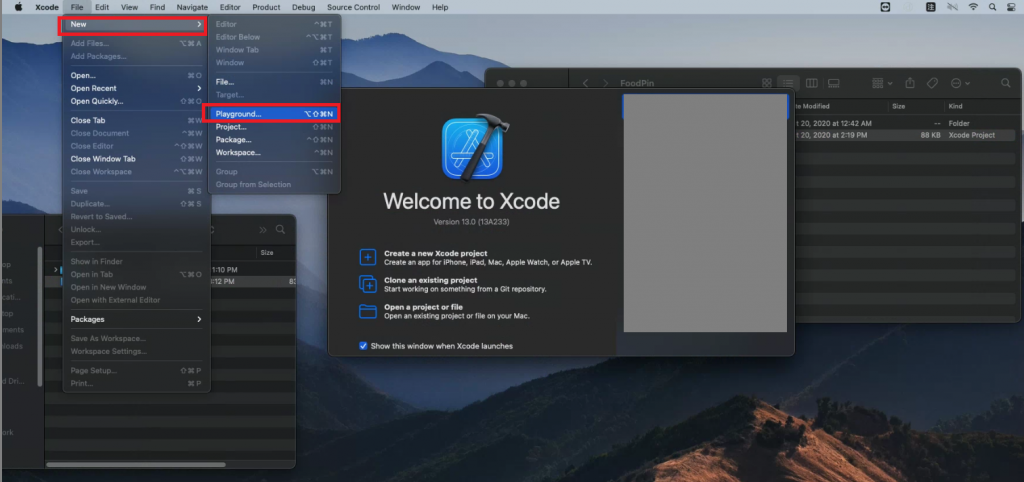Open the Wi-Fi status menu
The width and height of the screenshot is (1024, 482).
973,7
